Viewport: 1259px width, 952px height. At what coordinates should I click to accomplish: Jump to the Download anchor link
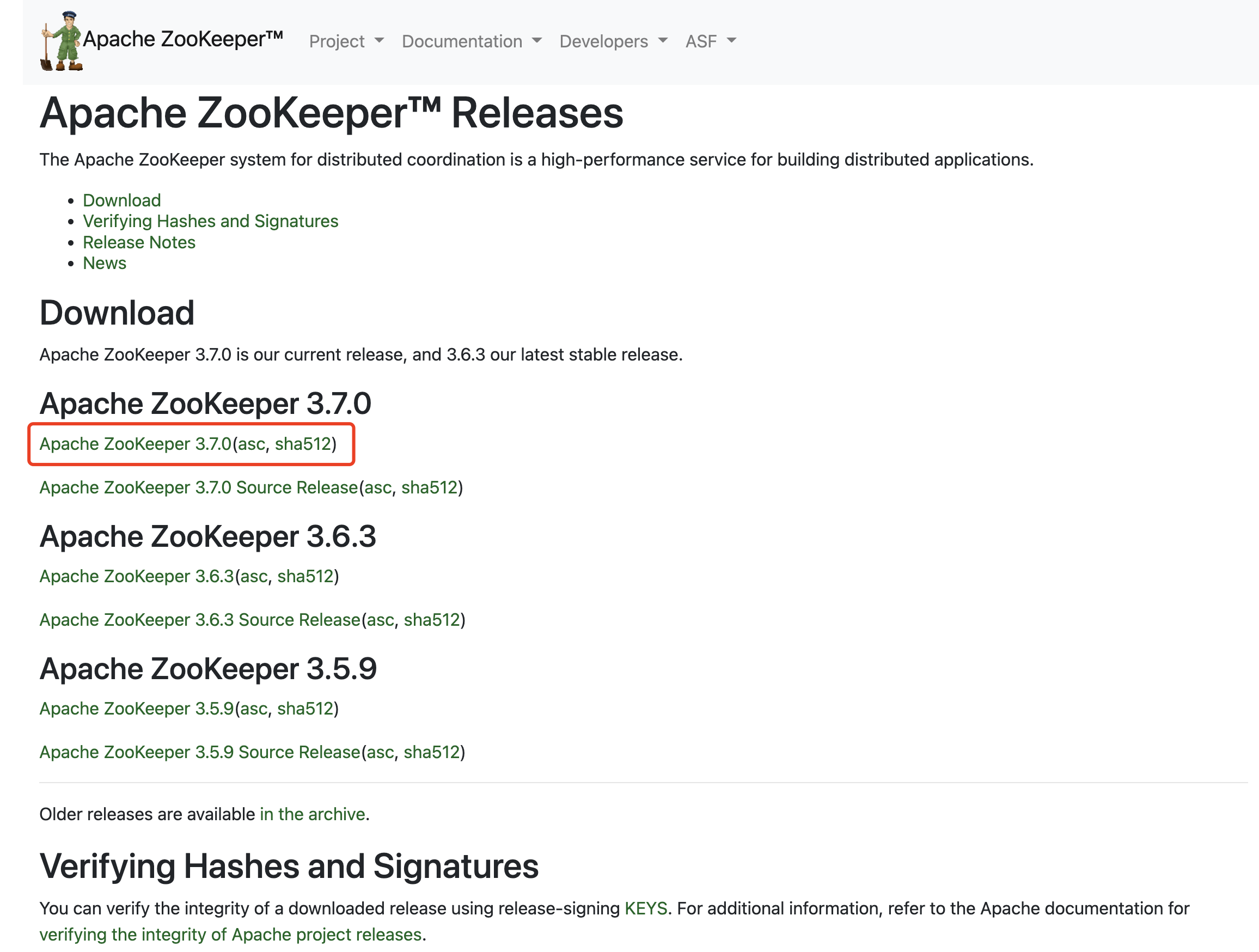[x=122, y=200]
